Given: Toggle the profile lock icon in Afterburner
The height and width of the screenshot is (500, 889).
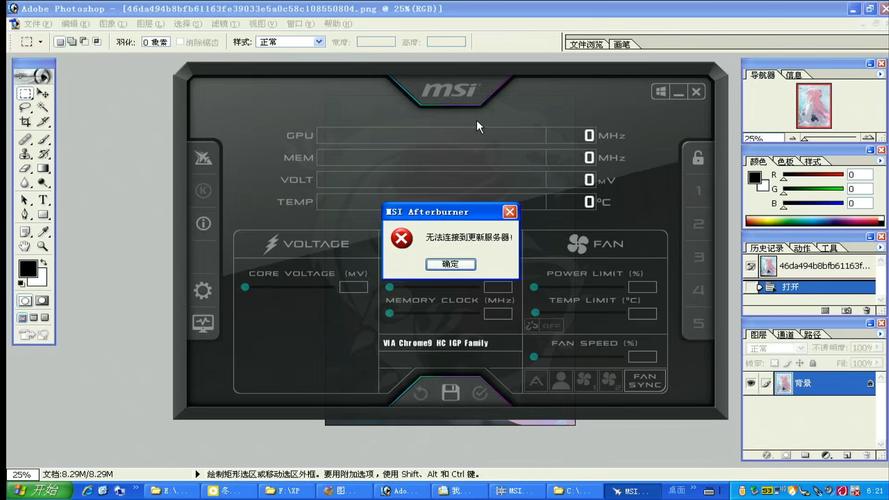Looking at the screenshot, I should coord(698,157).
